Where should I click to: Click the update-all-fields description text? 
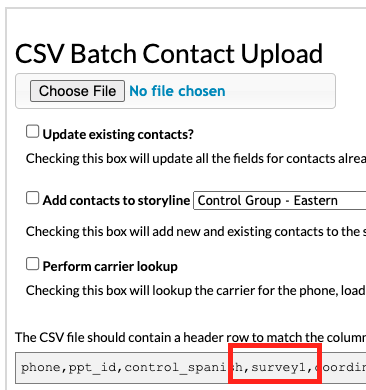coord(196,158)
